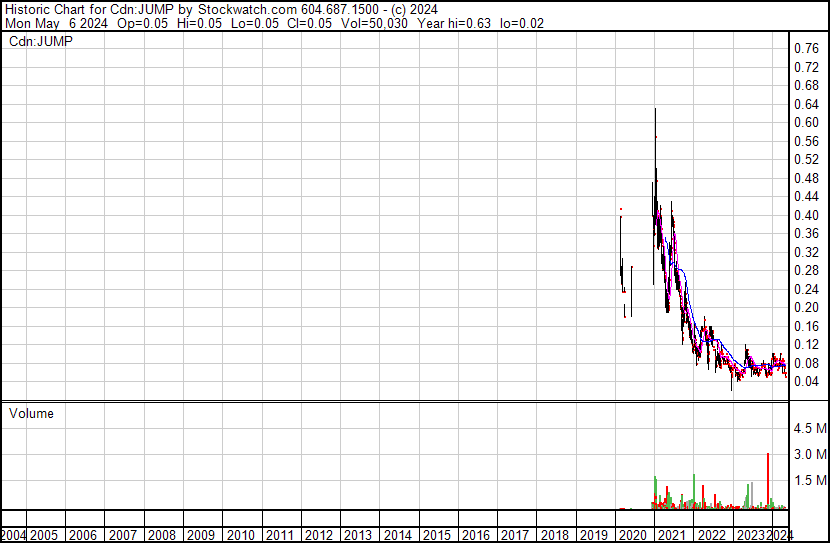The width and height of the screenshot is (830, 543).
Task: Click the chart title 'Historic Chart for Cdn:JUMP'
Action: [x=89, y=10]
